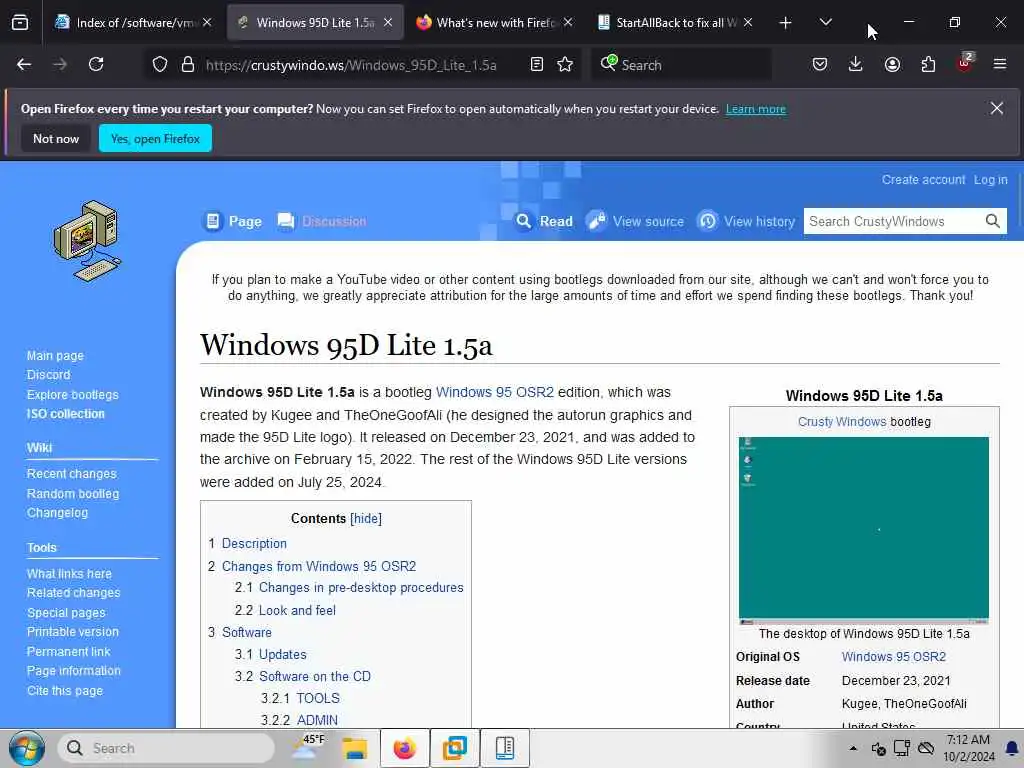Jump to Software on the CD section
The height and width of the screenshot is (768, 1024).
coord(315,676)
